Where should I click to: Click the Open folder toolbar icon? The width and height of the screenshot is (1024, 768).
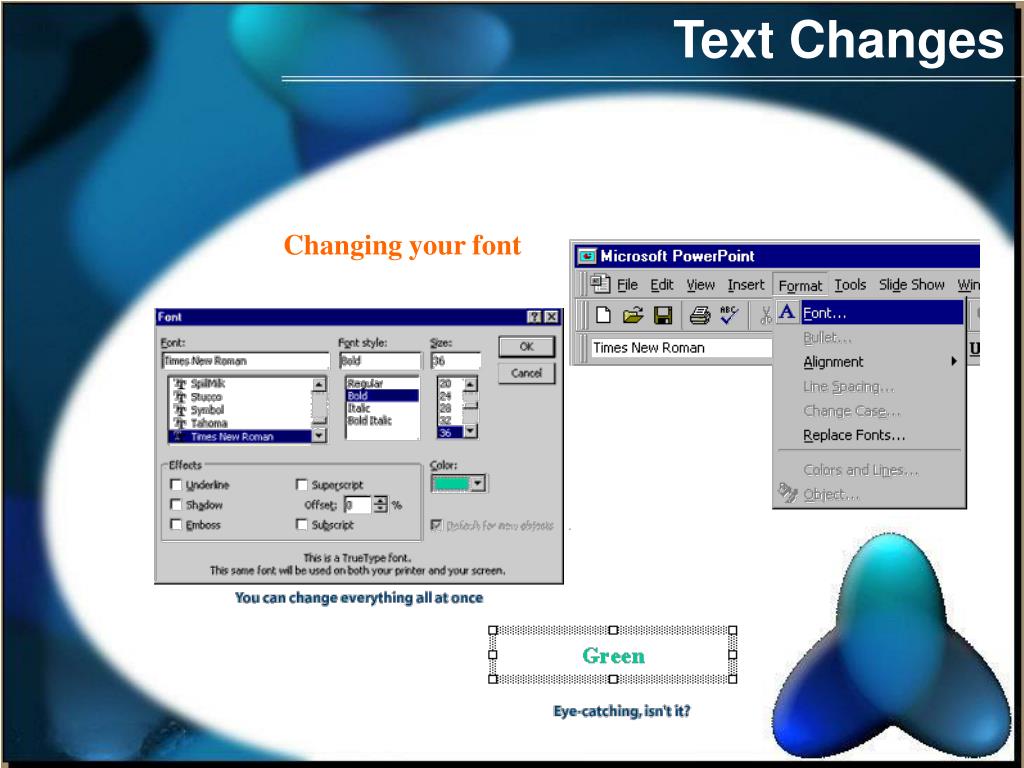[x=633, y=315]
